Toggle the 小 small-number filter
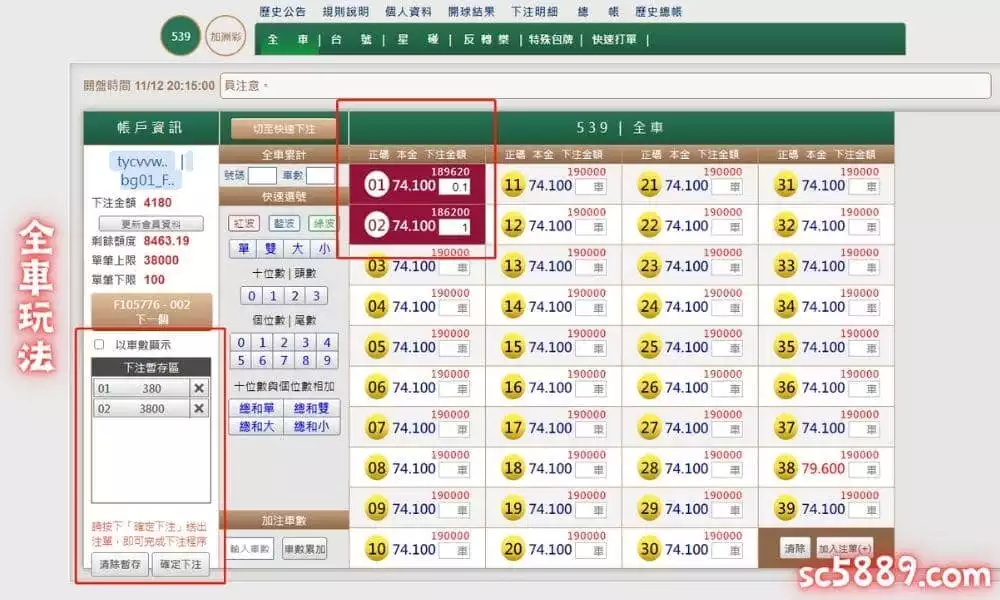 [324, 249]
